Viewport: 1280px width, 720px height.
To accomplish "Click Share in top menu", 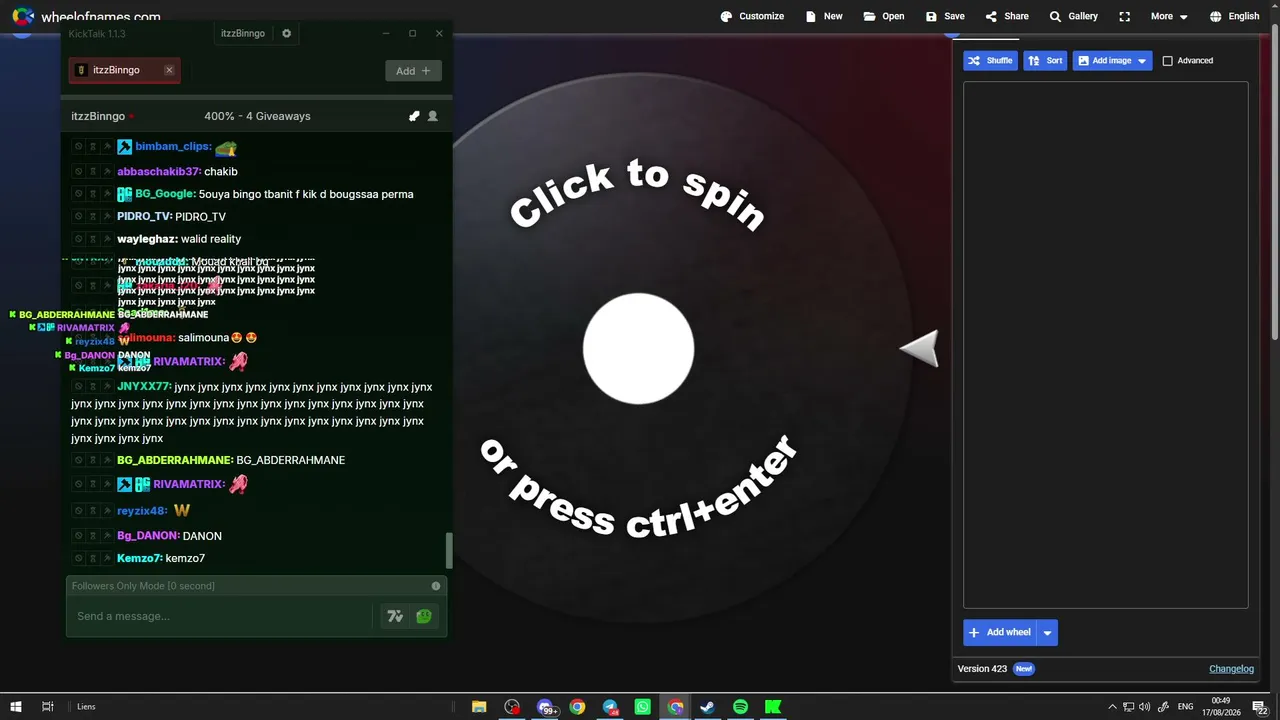I will (1006, 16).
